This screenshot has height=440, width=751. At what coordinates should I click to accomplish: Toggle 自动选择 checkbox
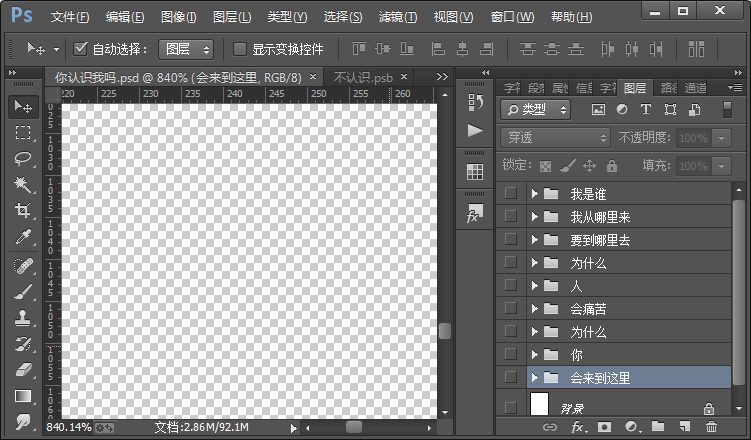[80, 48]
